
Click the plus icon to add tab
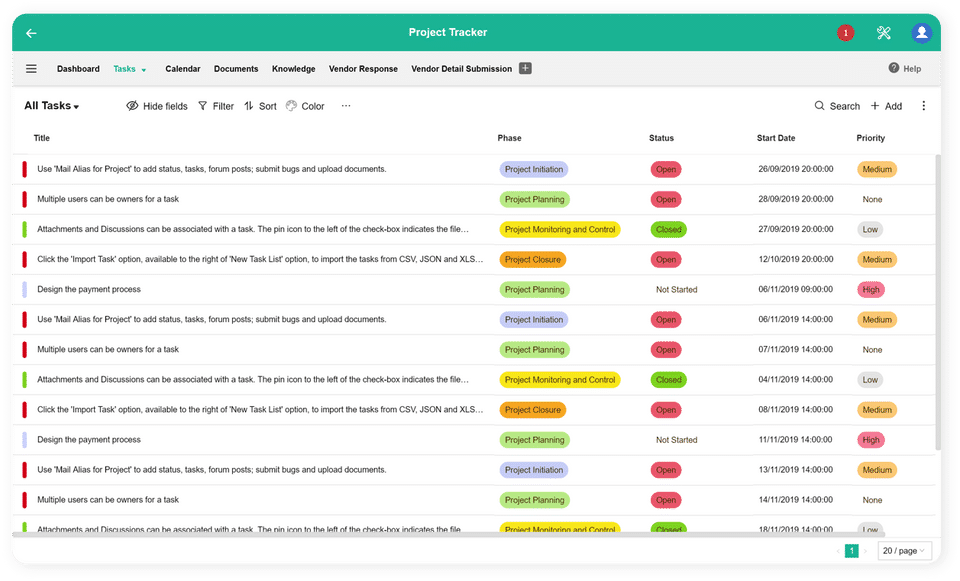[525, 69]
